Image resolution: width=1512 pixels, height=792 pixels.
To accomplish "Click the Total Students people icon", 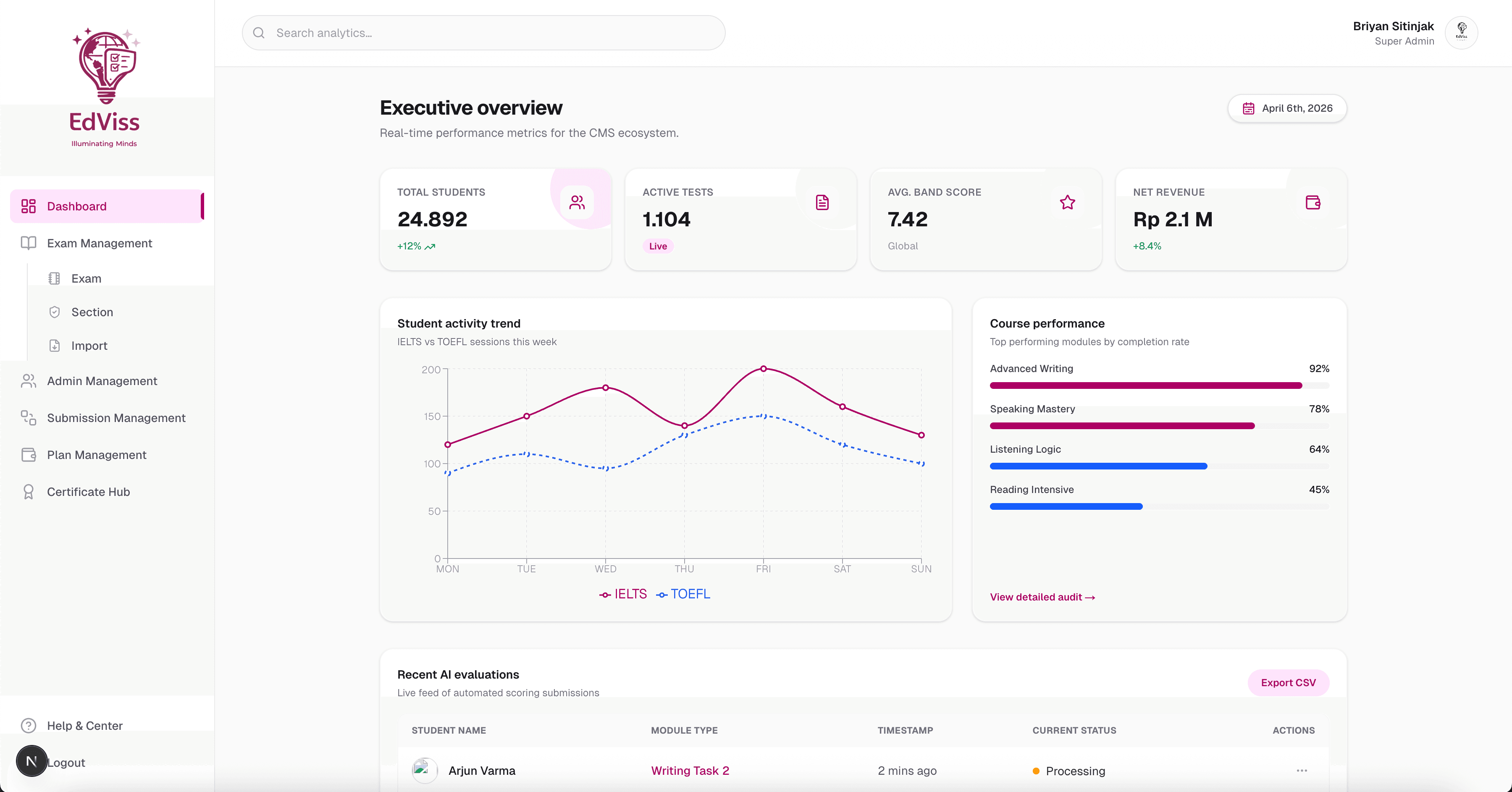I will (x=577, y=202).
